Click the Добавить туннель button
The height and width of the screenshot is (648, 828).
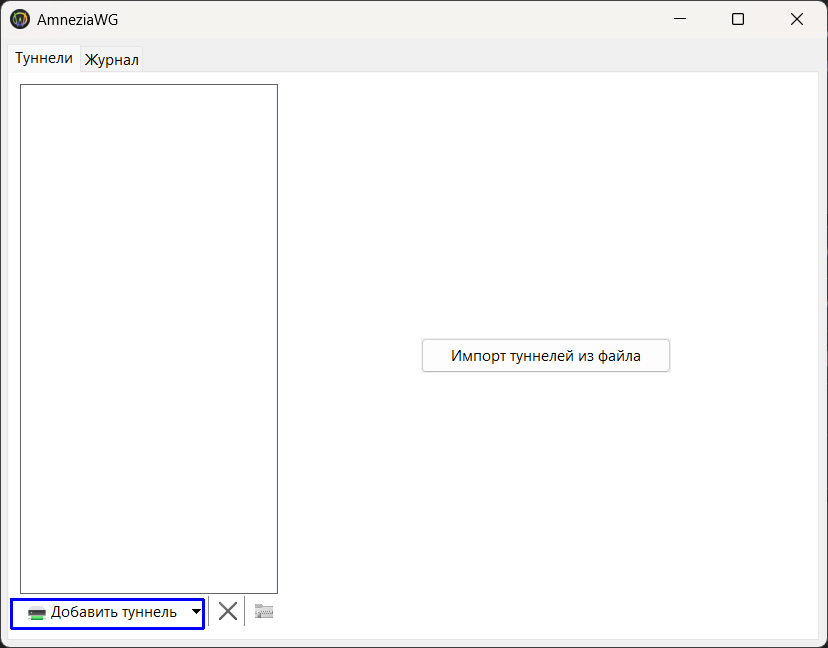tap(103, 613)
